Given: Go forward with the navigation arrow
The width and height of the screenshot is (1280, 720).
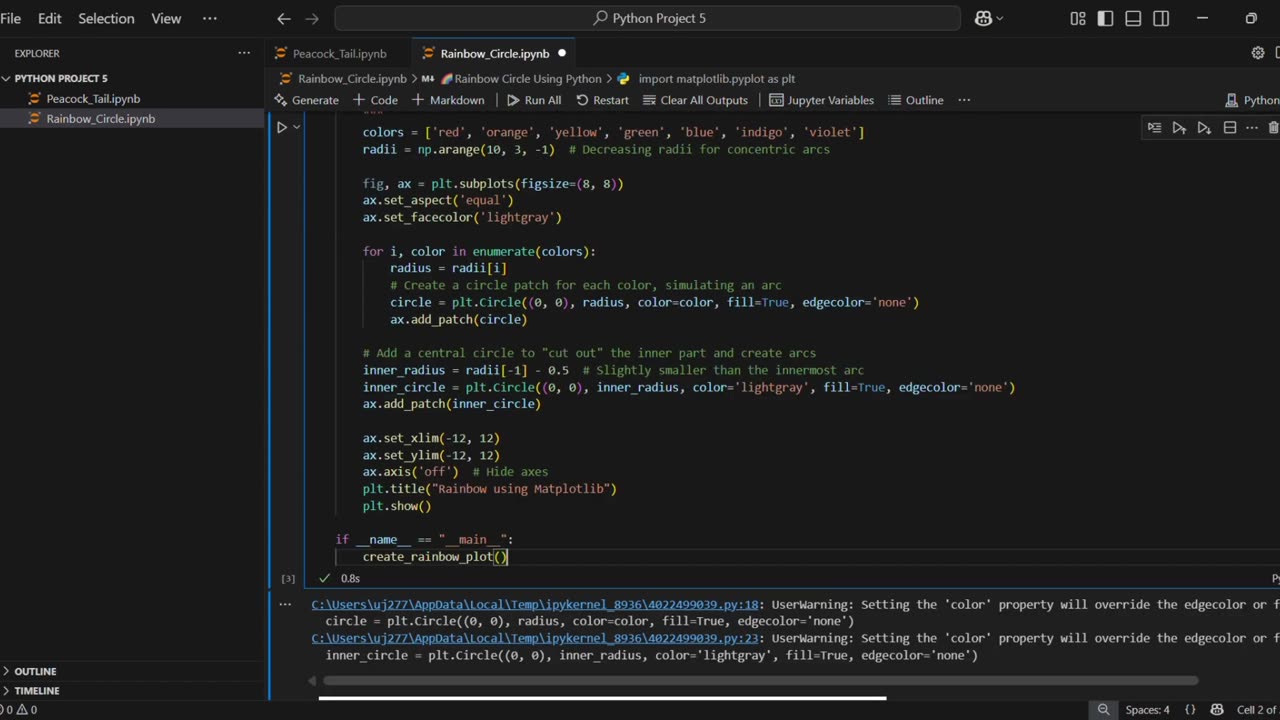Looking at the screenshot, I should [x=312, y=18].
